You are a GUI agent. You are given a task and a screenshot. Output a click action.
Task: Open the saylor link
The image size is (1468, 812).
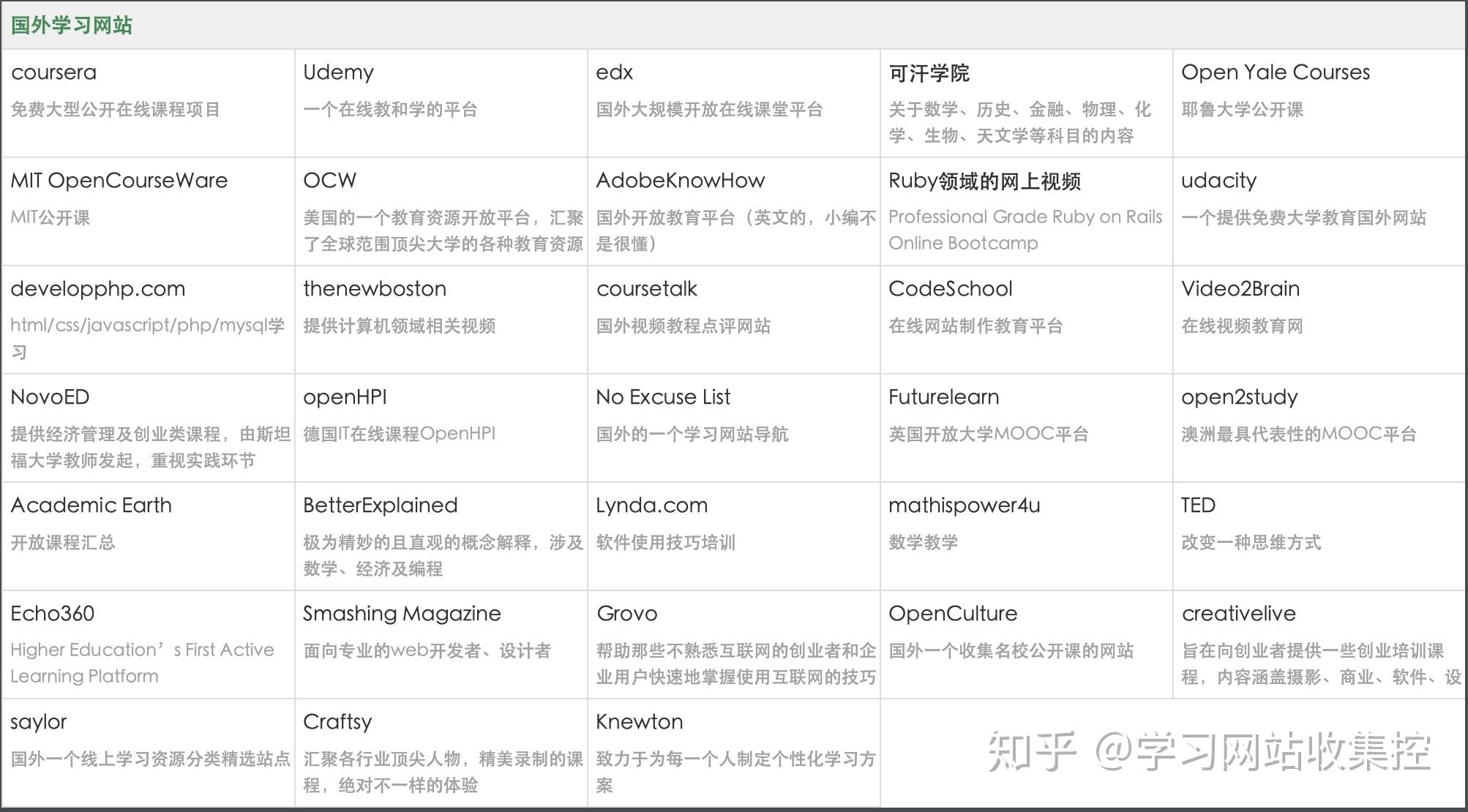[x=38, y=722]
